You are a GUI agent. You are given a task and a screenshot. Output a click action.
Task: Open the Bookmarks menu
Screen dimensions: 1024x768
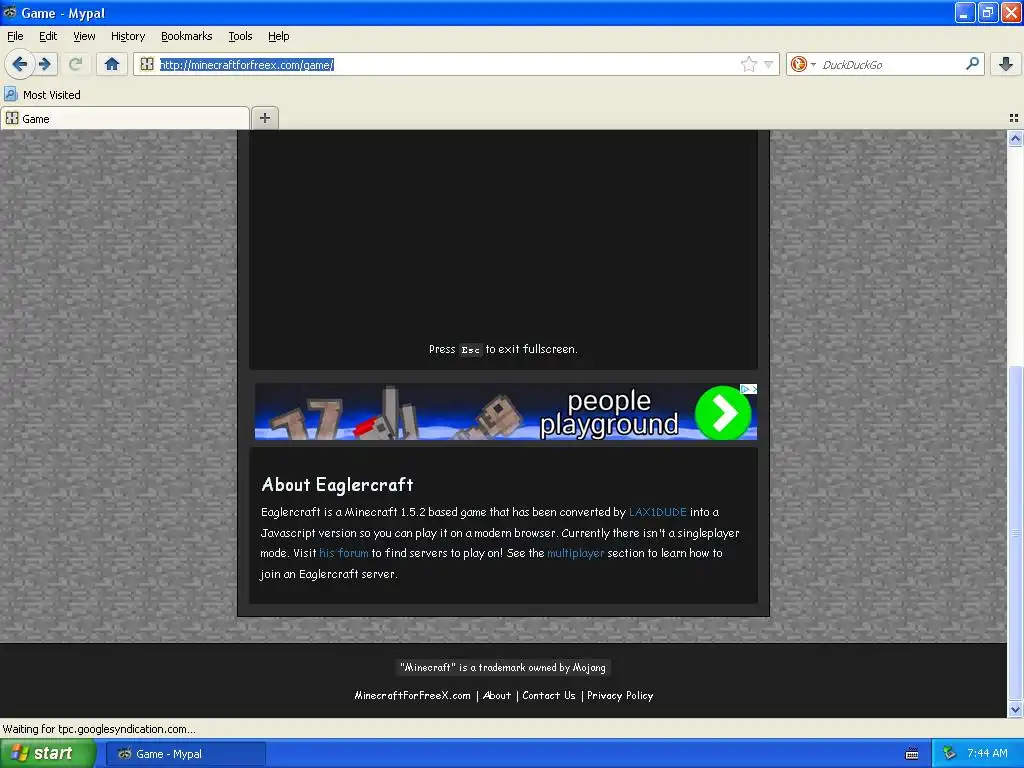click(187, 37)
